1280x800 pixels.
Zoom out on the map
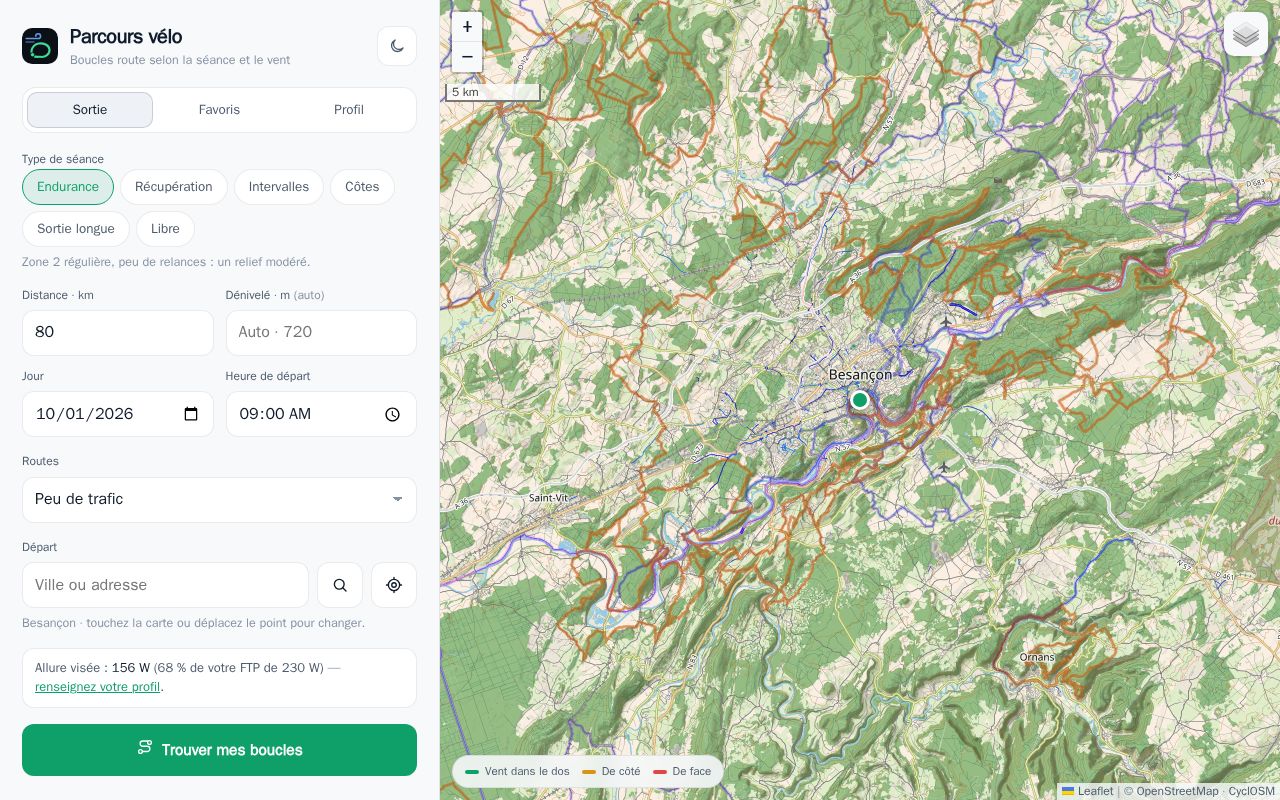click(467, 57)
